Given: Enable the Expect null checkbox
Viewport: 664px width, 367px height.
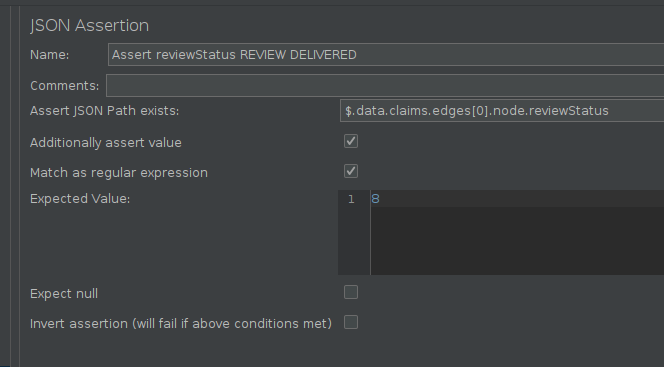Looking at the screenshot, I should click(x=351, y=292).
